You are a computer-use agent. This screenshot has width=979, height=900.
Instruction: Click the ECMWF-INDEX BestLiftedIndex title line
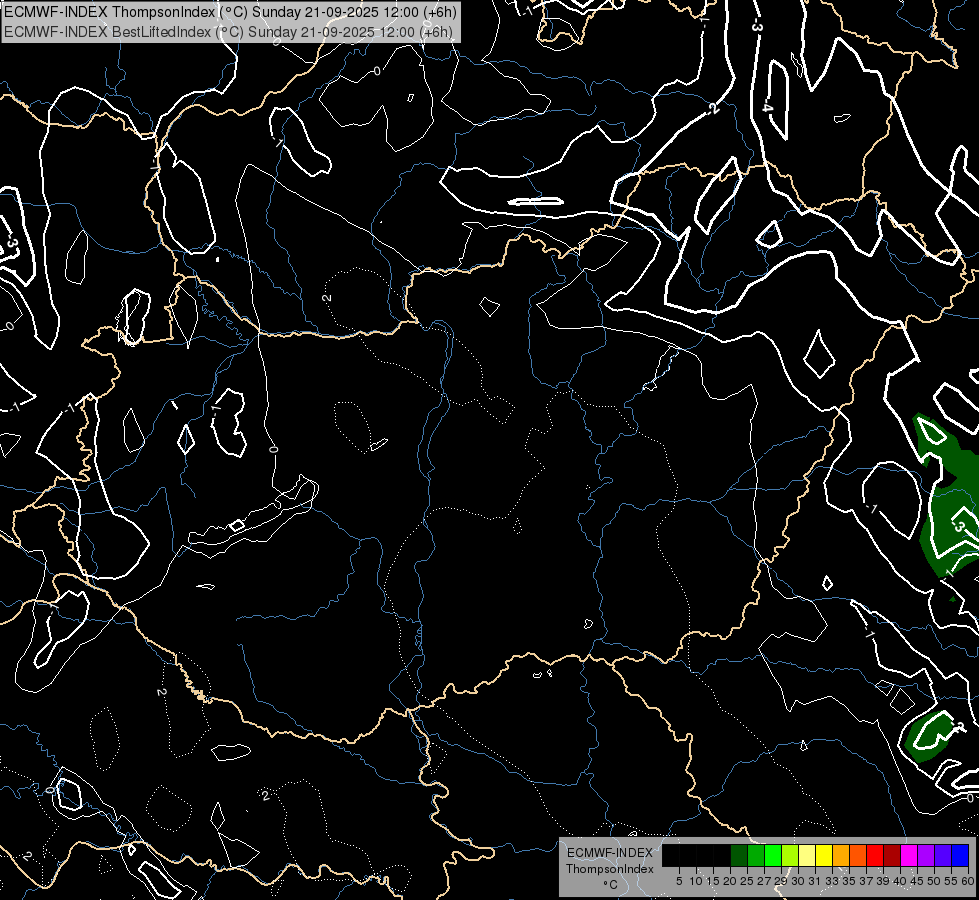[x=229, y=32]
